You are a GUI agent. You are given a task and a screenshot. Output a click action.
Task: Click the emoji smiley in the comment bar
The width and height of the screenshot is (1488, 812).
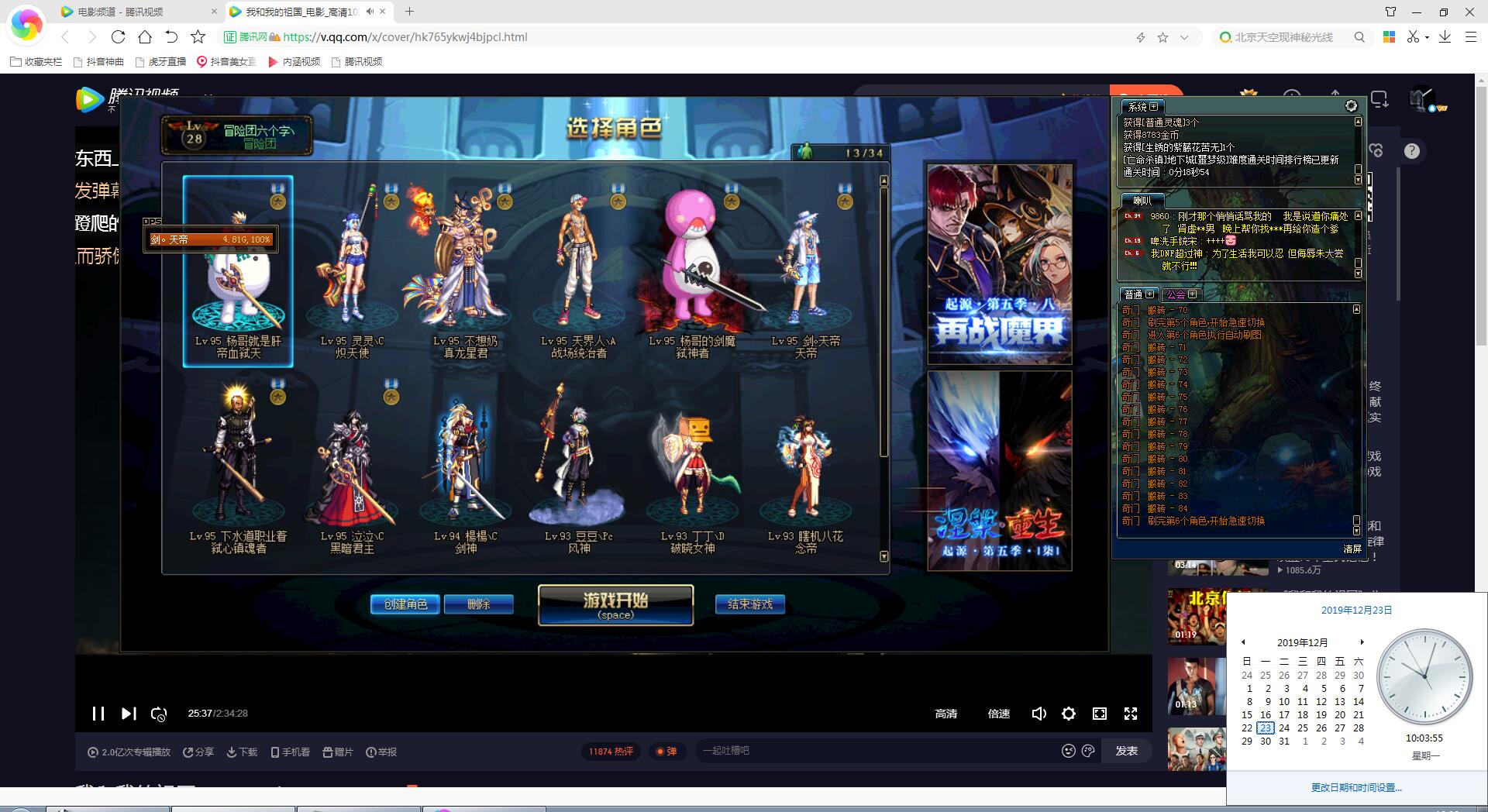[1068, 751]
